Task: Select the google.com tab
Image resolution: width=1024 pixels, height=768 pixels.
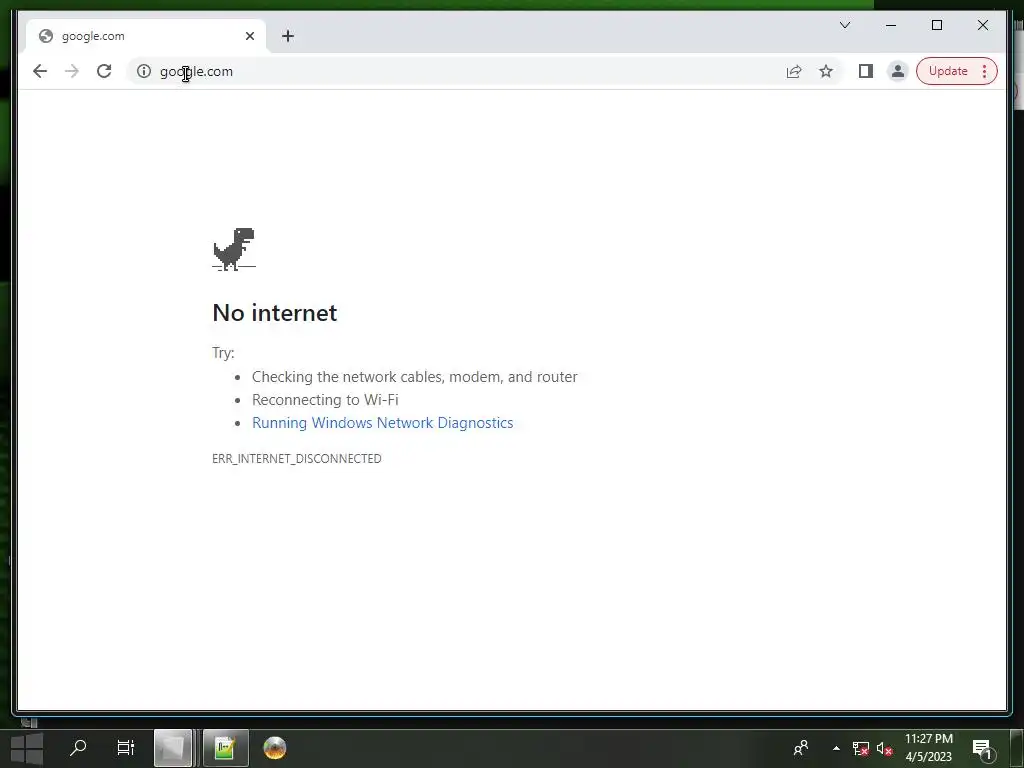Action: pos(146,36)
